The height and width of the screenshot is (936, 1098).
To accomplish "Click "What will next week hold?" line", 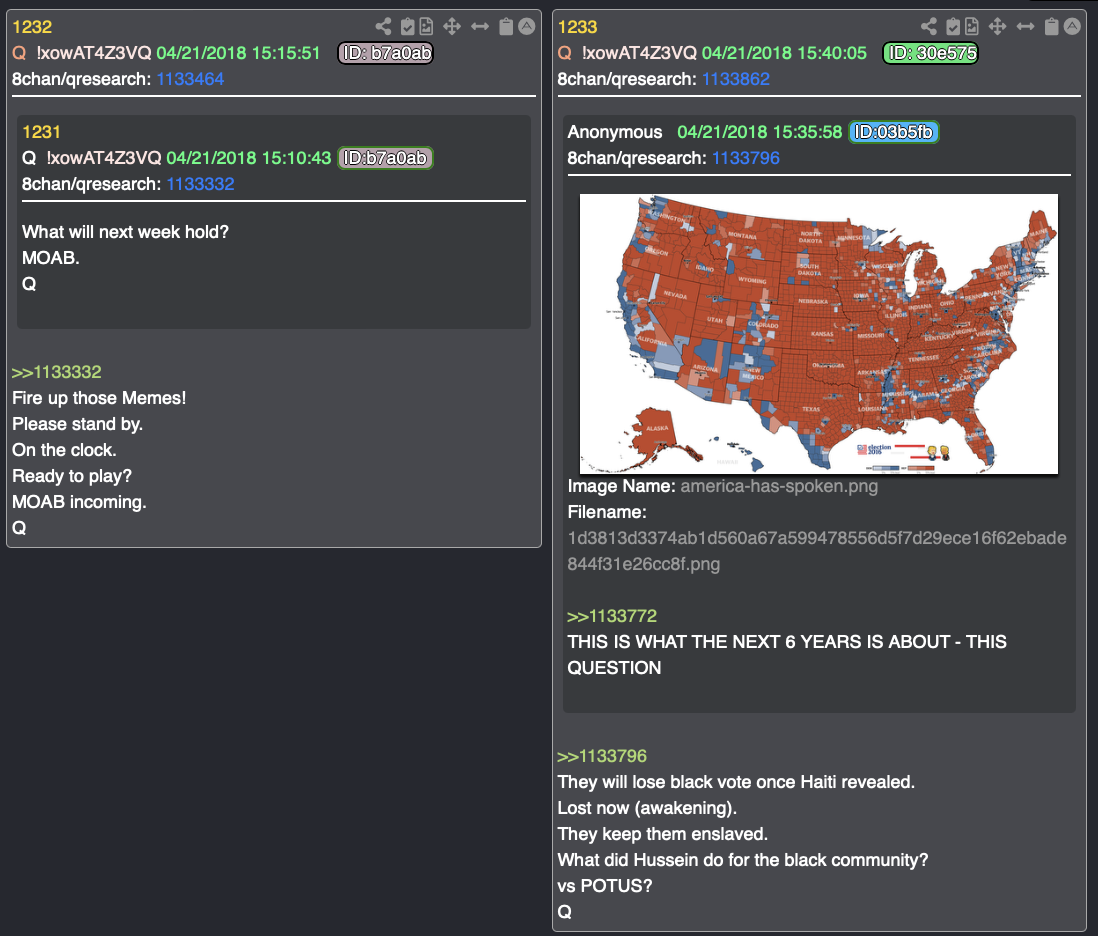I will tap(125, 232).
